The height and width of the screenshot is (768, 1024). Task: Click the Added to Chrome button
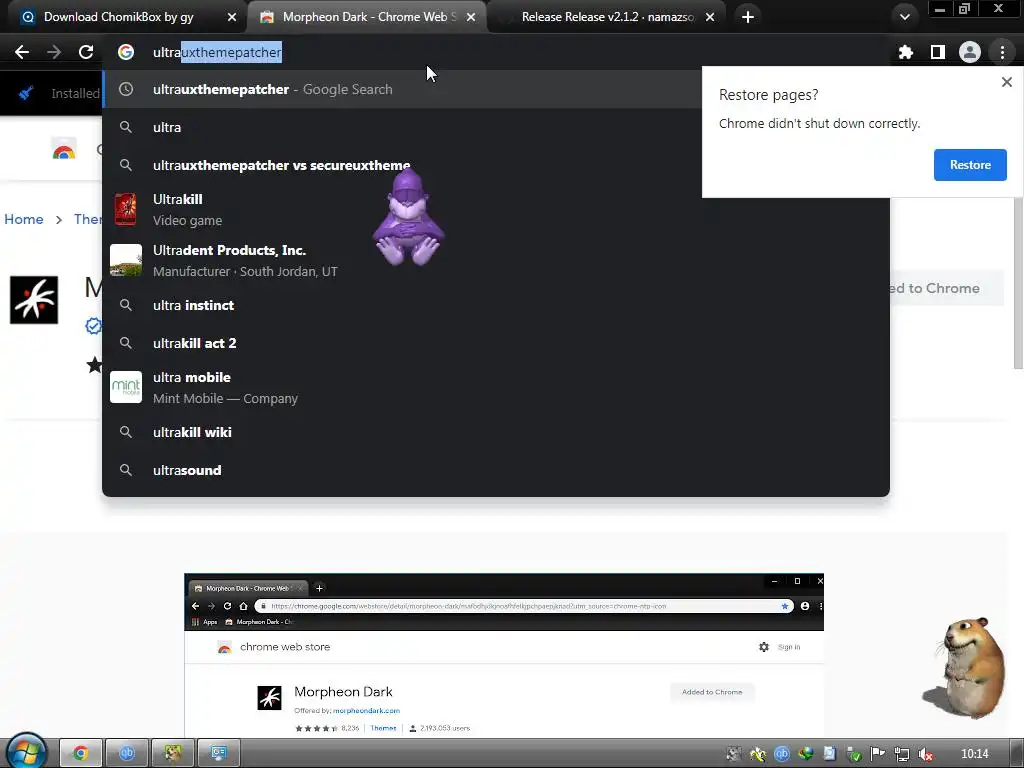[x=945, y=288]
